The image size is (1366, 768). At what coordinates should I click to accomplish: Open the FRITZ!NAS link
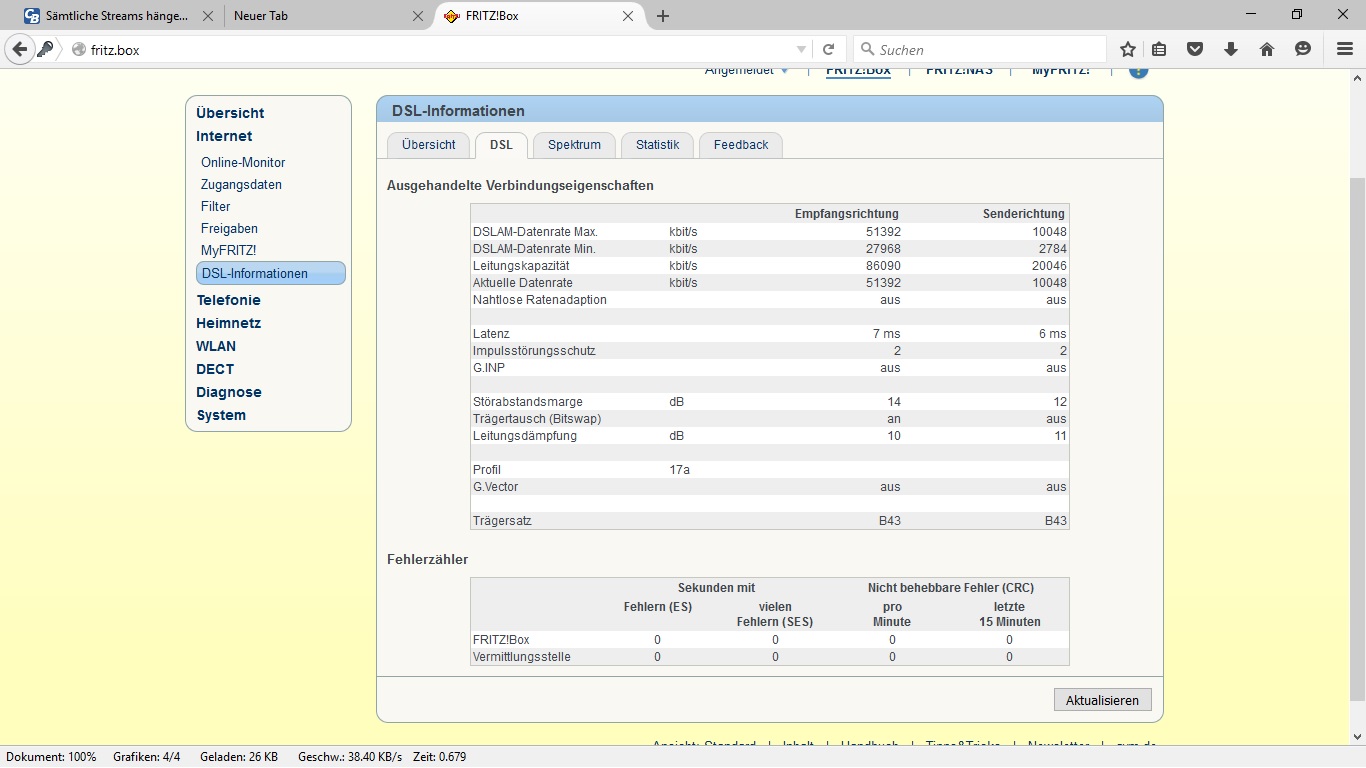[x=959, y=70]
